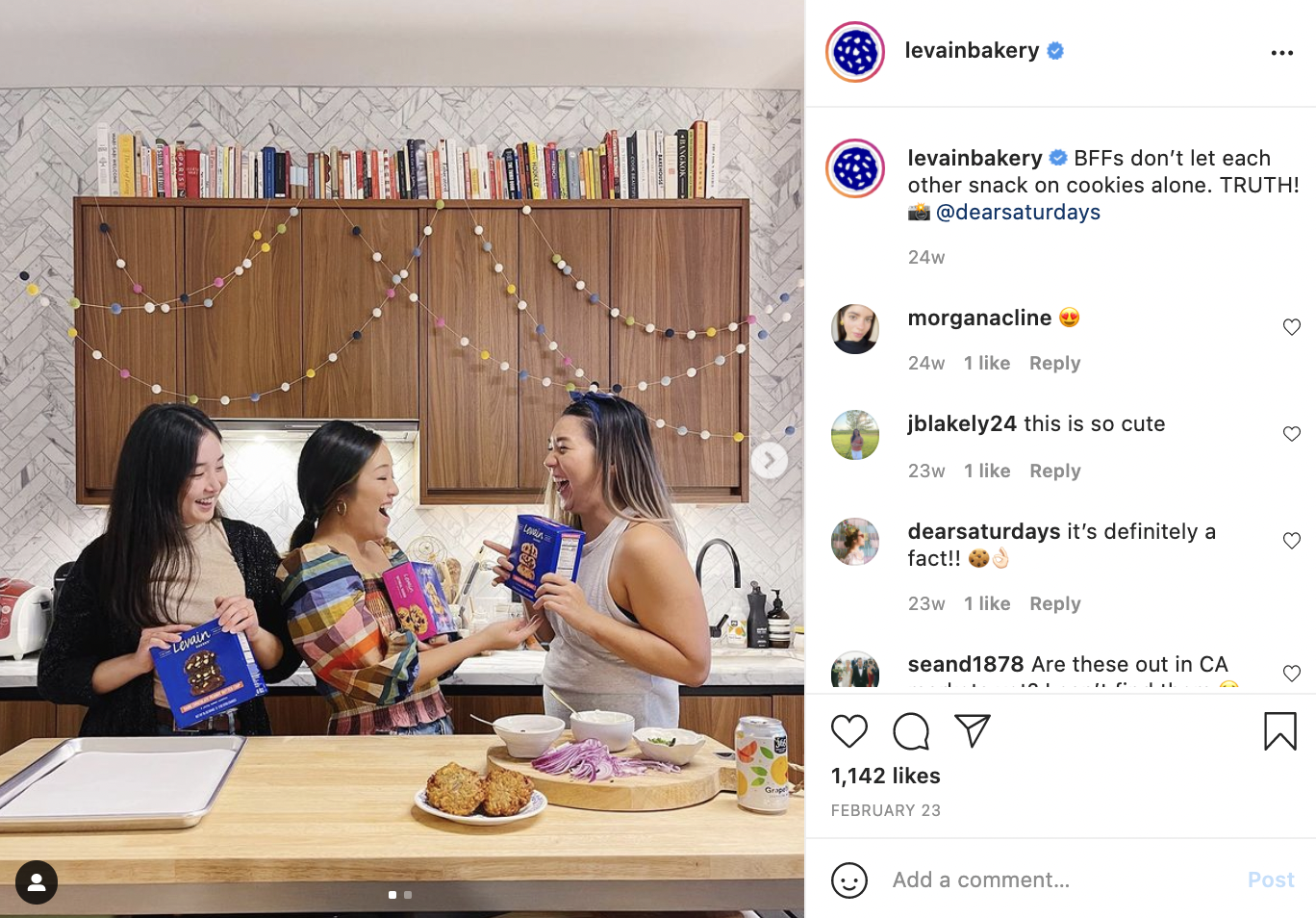Select the second carousel dot indicator

[408, 895]
